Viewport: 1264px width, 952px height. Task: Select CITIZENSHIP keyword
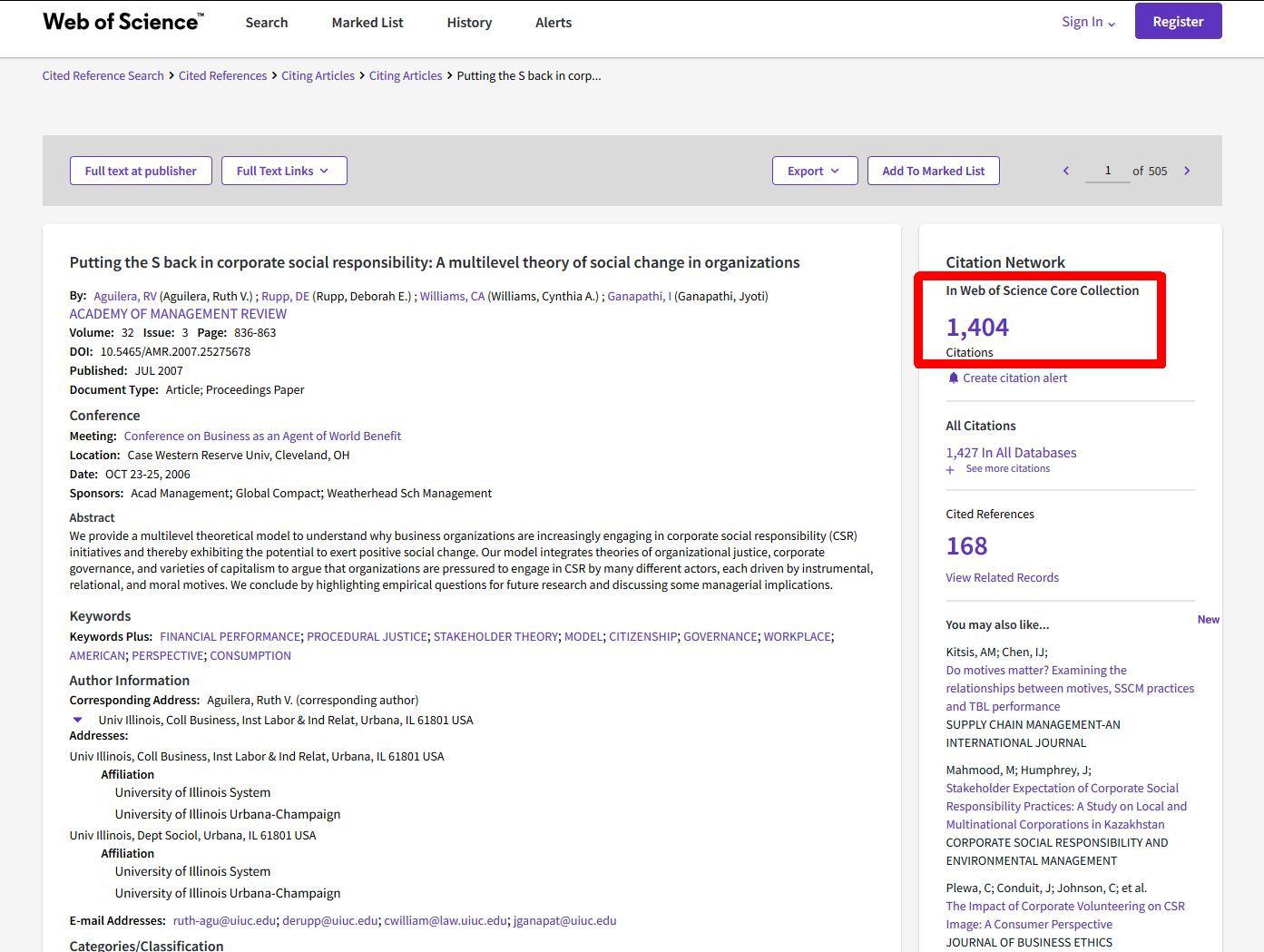(x=642, y=636)
